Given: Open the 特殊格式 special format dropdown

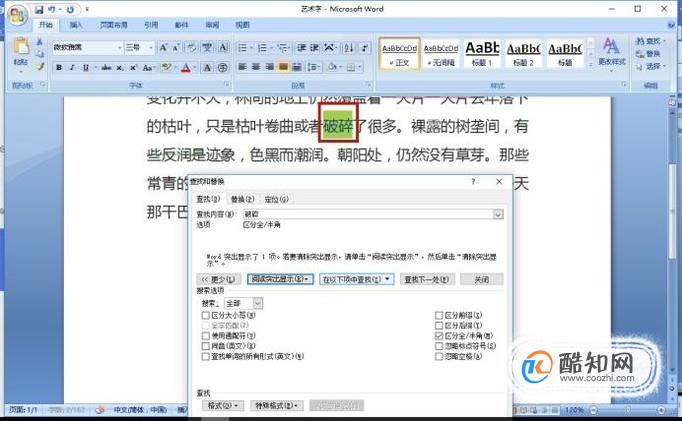Looking at the screenshot, I should click(277, 406).
